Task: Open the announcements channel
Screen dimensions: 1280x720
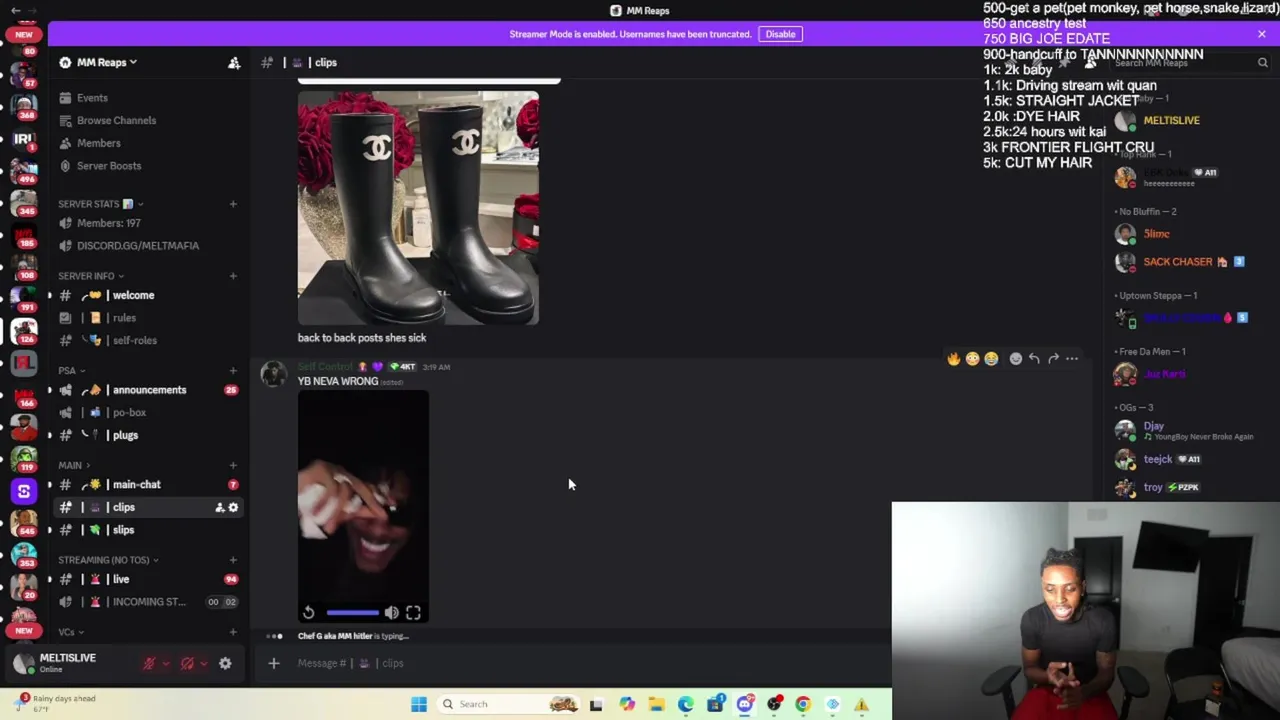Action: tap(149, 390)
